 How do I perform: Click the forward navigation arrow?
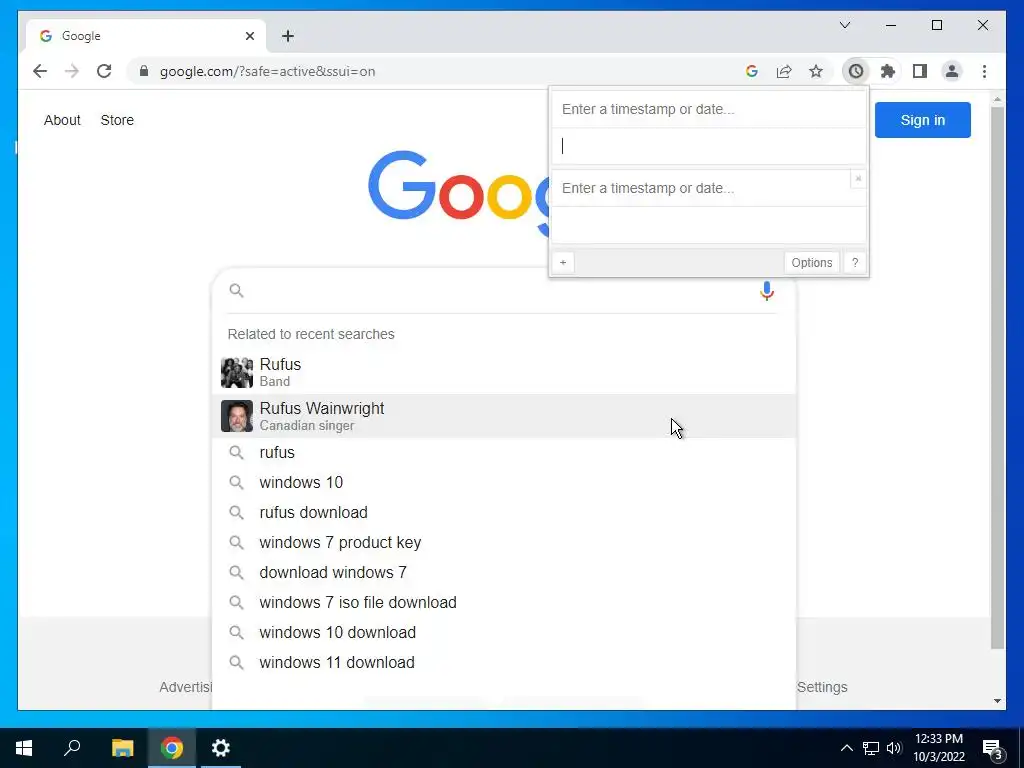72,71
